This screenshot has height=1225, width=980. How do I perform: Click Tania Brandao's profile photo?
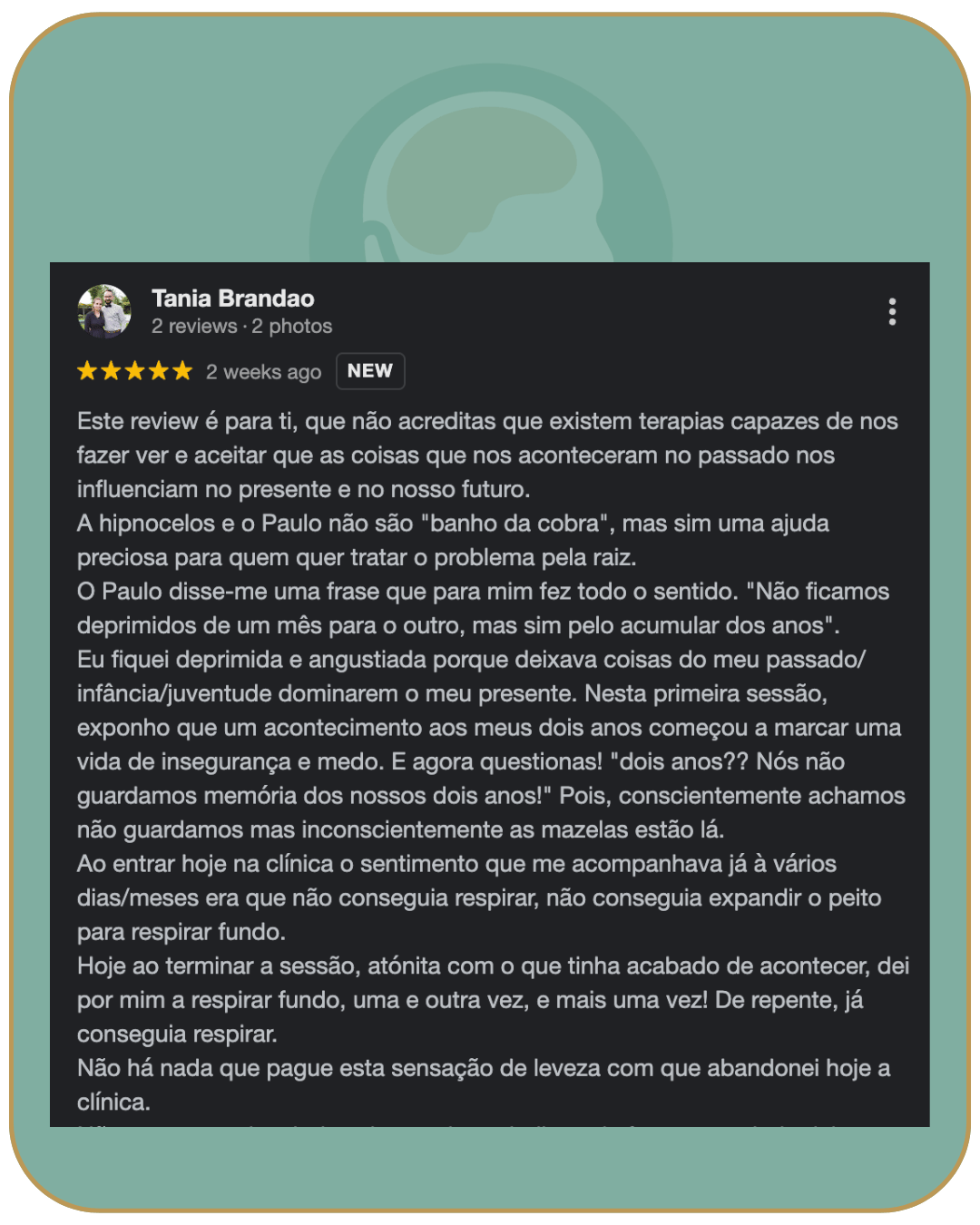[104, 311]
